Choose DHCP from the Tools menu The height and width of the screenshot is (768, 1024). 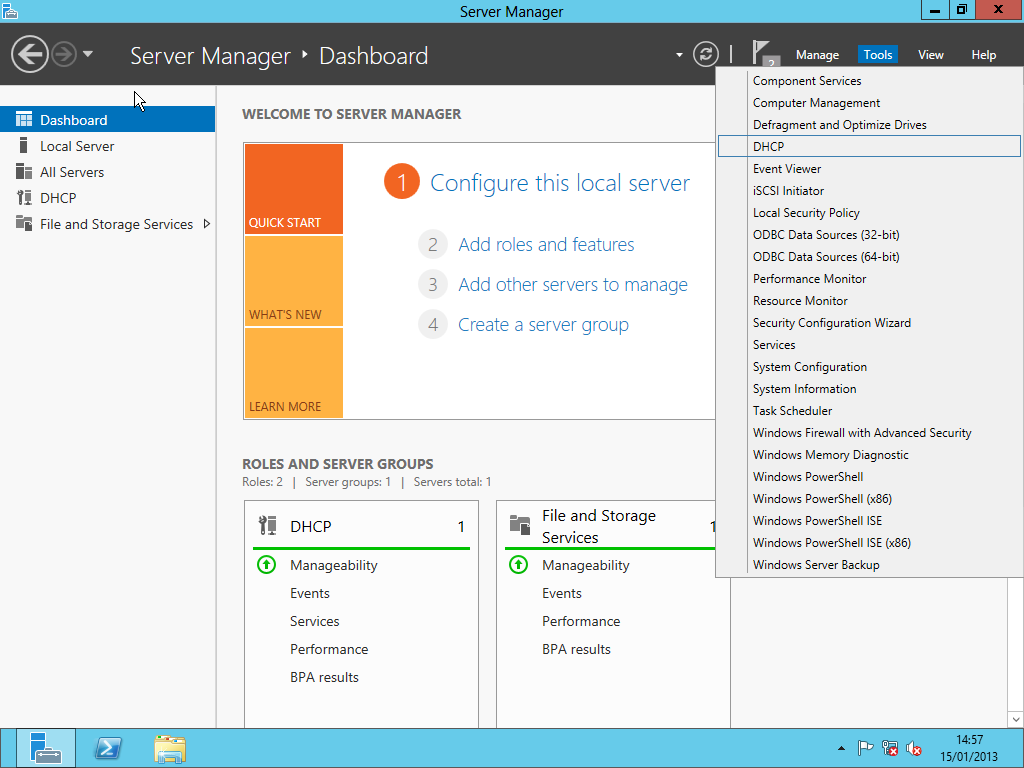coord(769,147)
